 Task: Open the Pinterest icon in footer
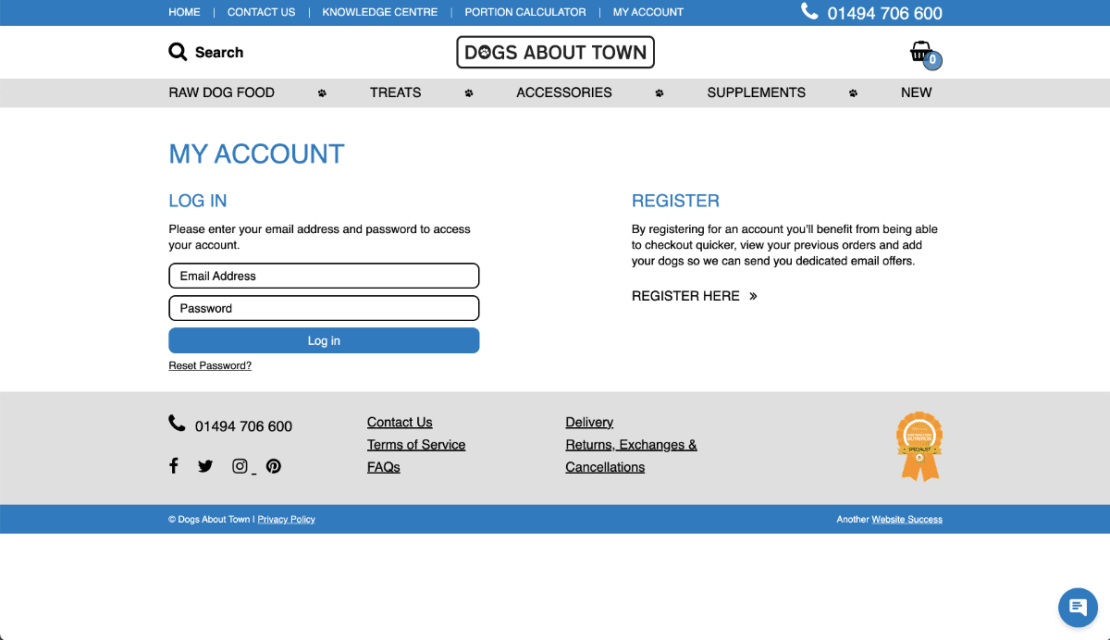coord(273,466)
